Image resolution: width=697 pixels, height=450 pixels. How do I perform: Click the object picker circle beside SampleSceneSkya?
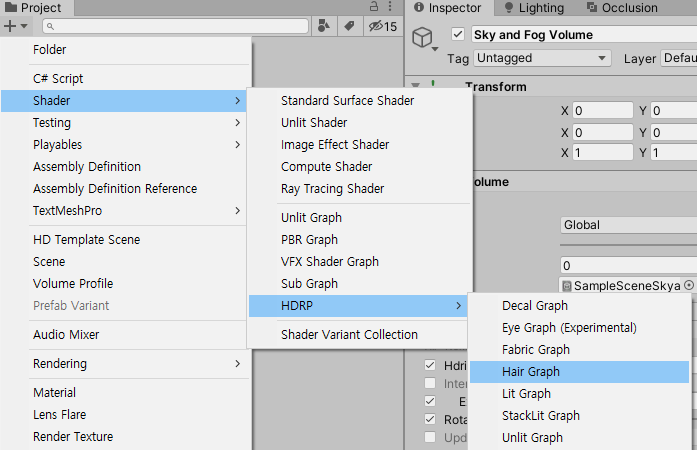pos(688,286)
